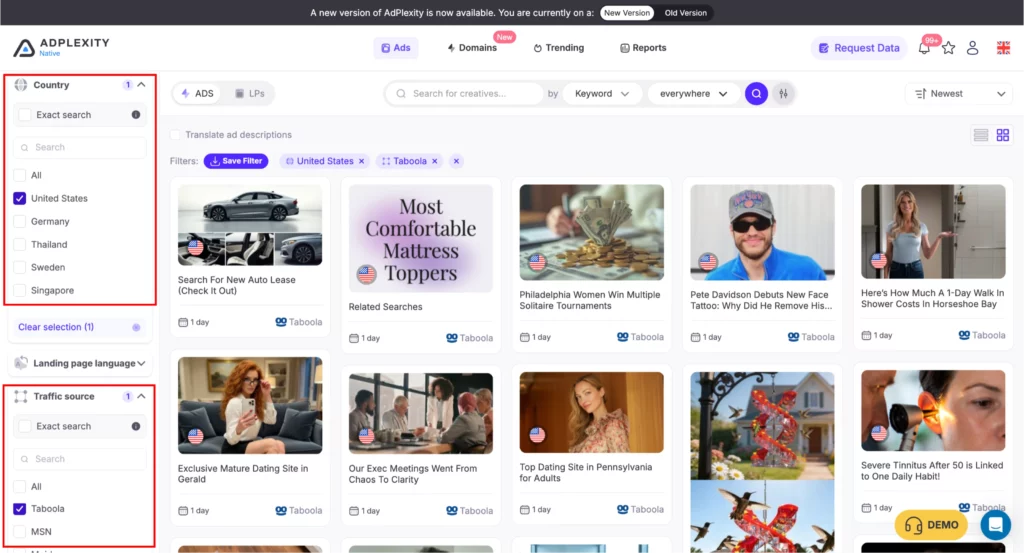
Task: Uncheck the Taboola traffic source checkbox
Action: click(20, 509)
